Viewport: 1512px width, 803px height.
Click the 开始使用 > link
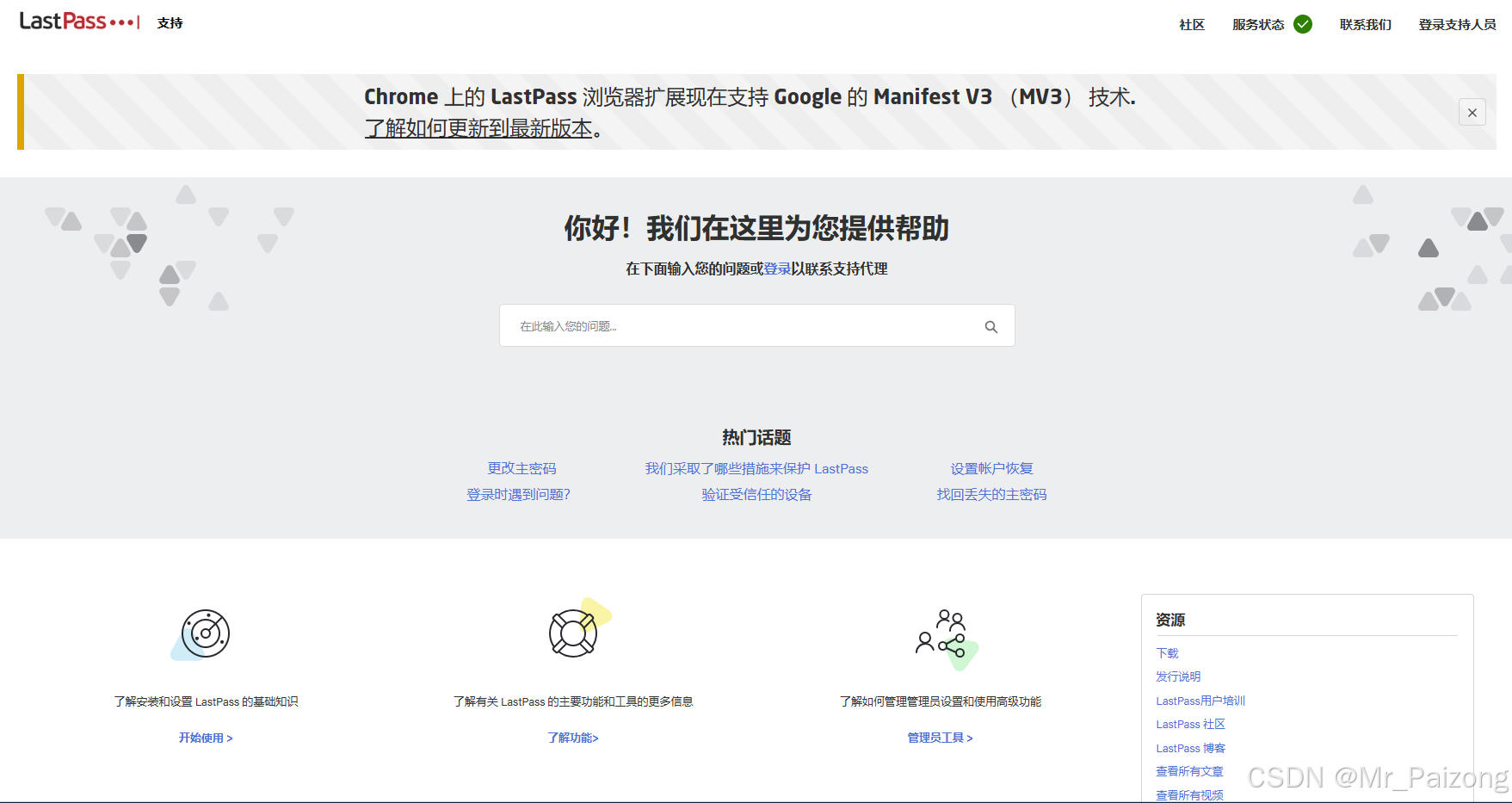[206, 738]
